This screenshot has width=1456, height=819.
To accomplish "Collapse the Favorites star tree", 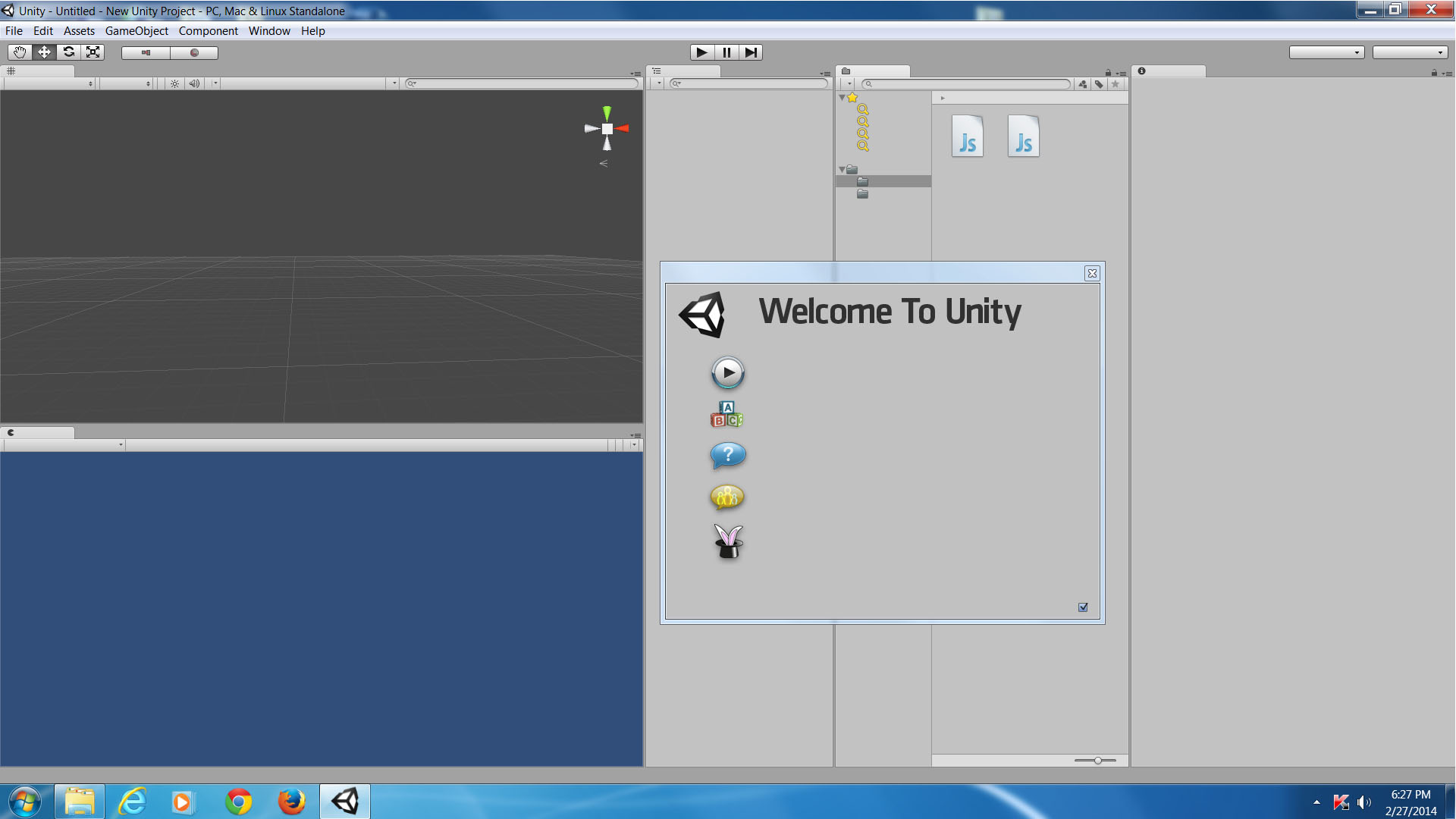I will (x=842, y=98).
